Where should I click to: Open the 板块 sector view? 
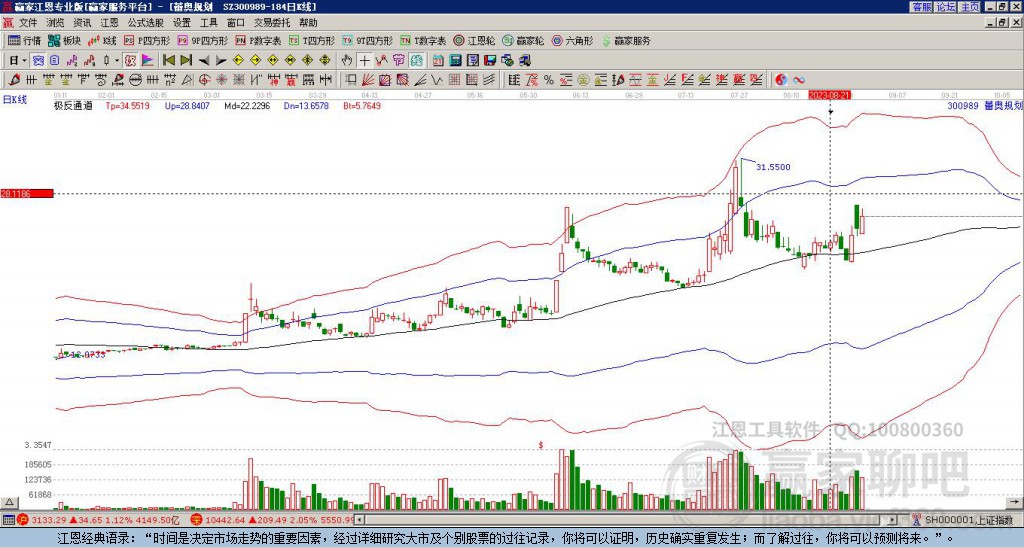(x=64, y=40)
